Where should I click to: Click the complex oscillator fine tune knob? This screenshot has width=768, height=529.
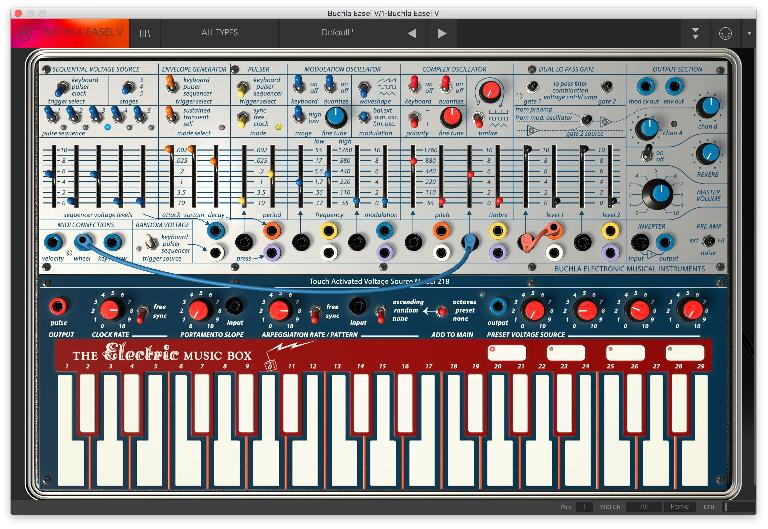[x=451, y=117]
